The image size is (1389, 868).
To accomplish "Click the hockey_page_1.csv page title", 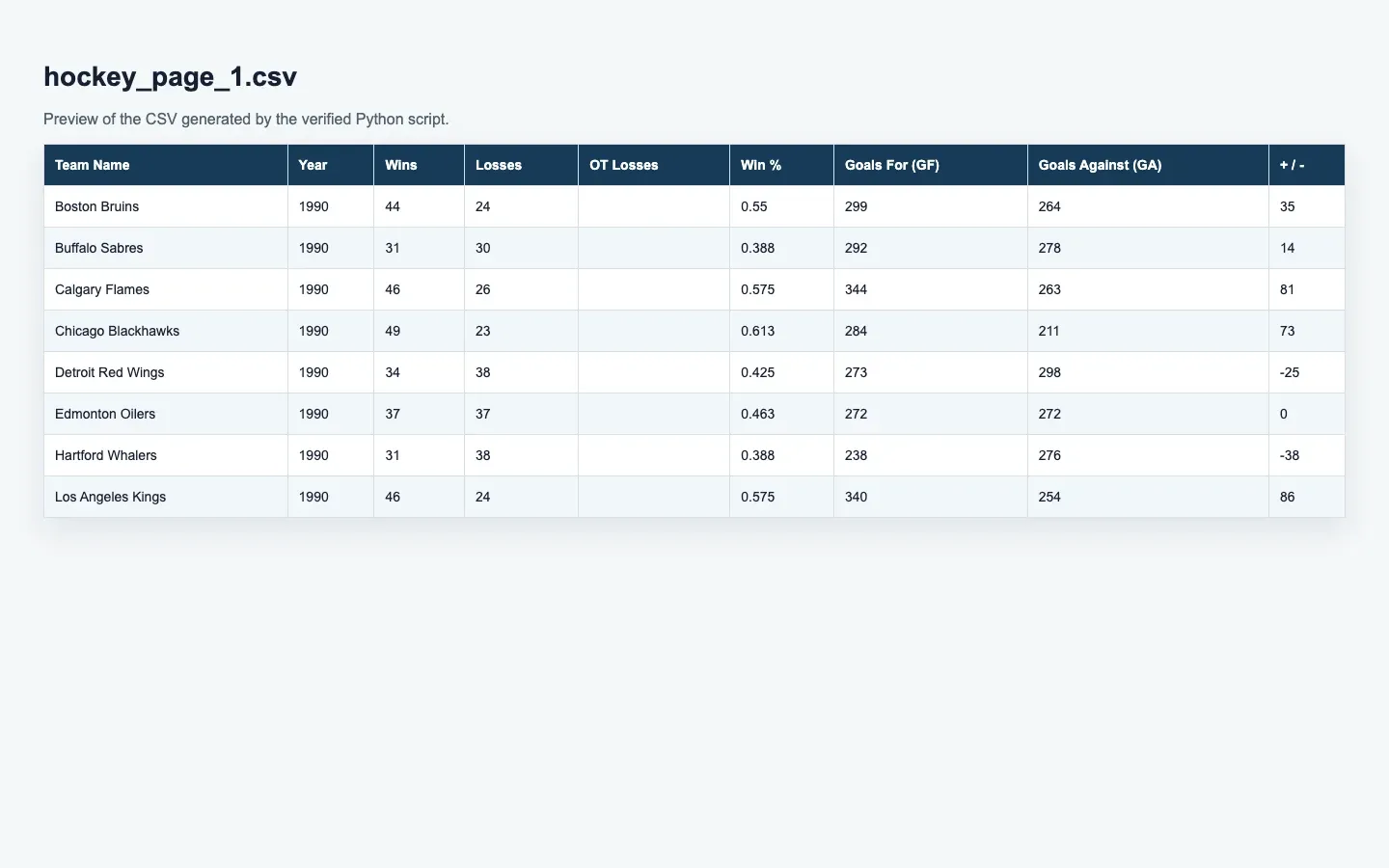I will [170, 77].
